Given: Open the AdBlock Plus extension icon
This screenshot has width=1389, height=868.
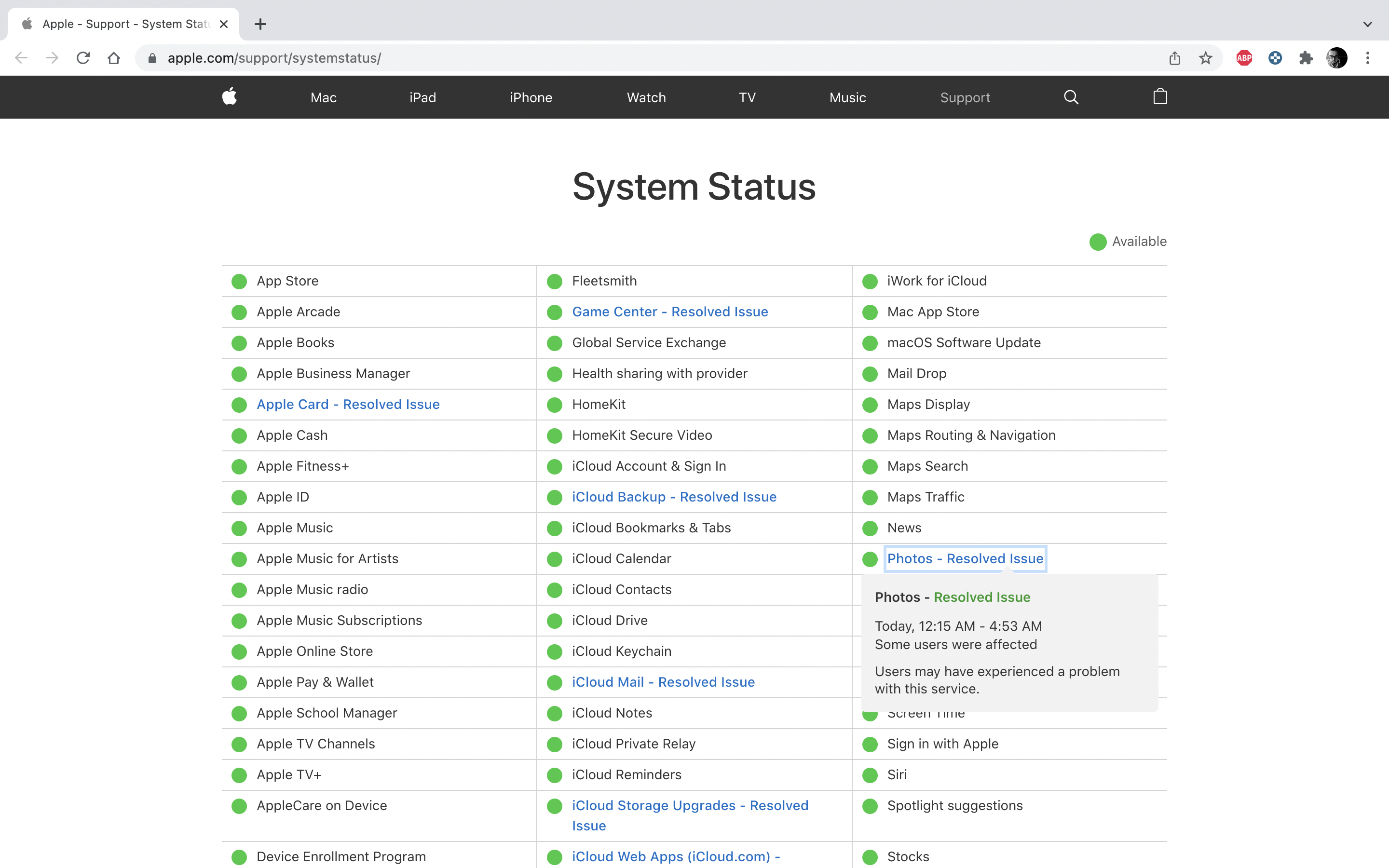Looking at the screenshot, I should (x=1244, y=58).
